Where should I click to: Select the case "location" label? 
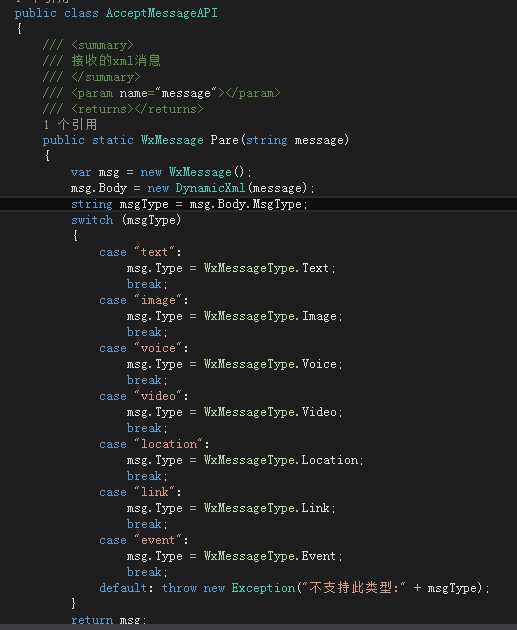pyautogui.click(x=154, y=444)
